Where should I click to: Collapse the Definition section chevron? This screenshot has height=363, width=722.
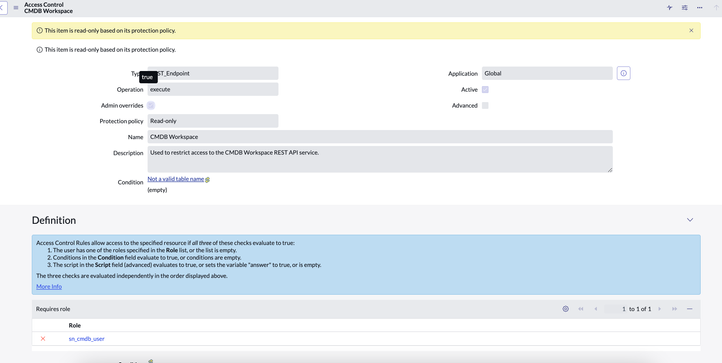click(x=690, y=220)
